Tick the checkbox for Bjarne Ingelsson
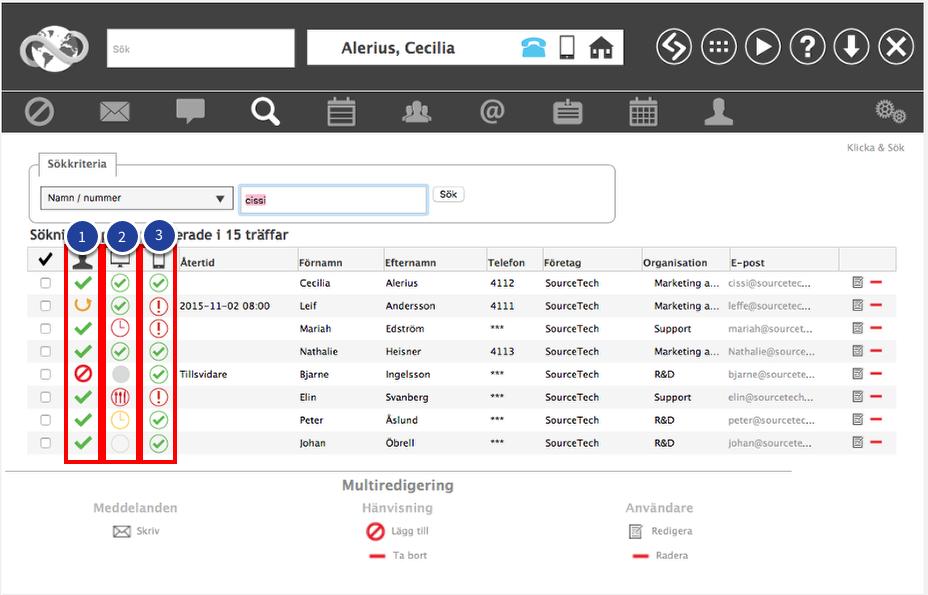928x595 pixels. click(x=46, y=374)
